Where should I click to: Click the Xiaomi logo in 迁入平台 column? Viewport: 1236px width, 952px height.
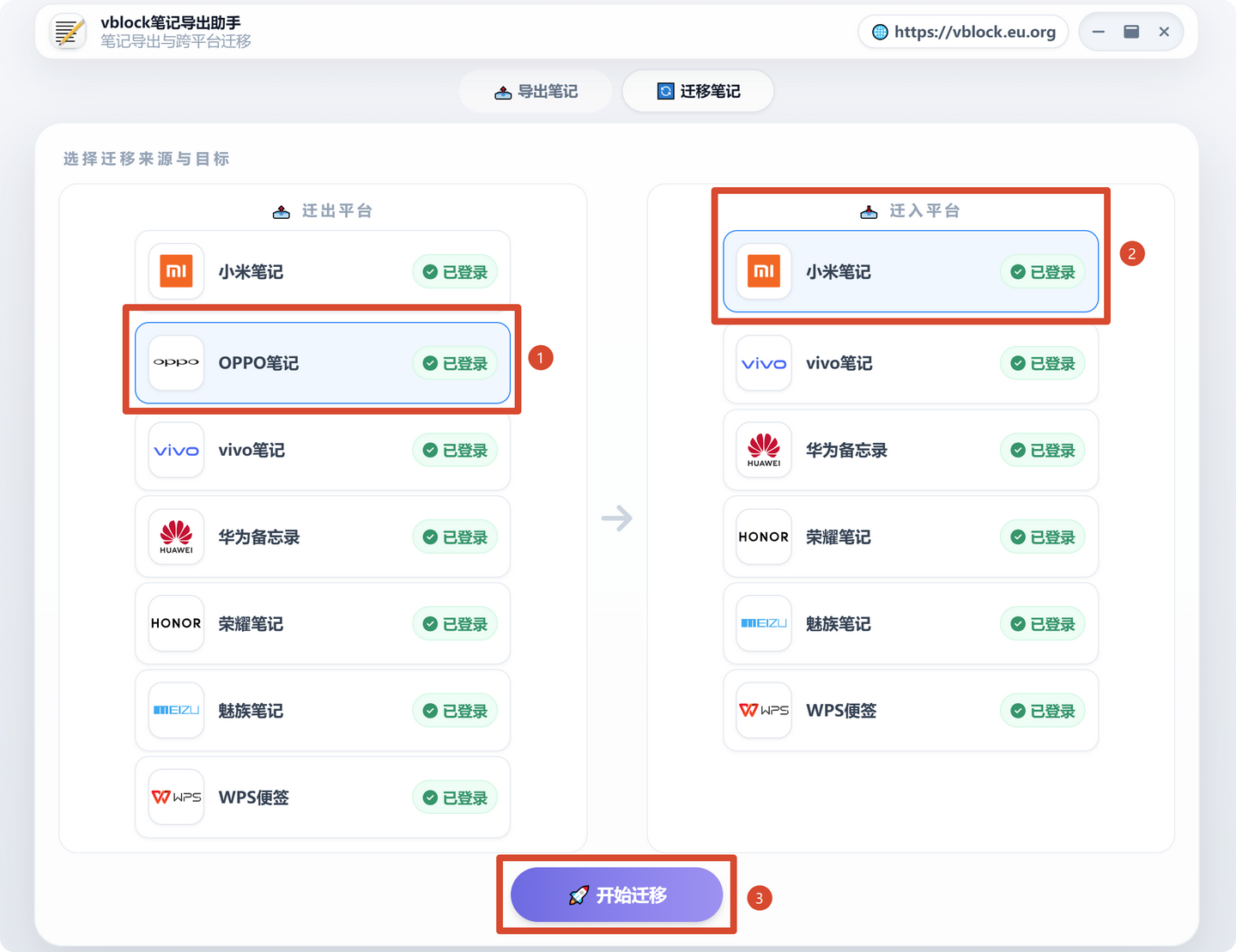(764, 271)
